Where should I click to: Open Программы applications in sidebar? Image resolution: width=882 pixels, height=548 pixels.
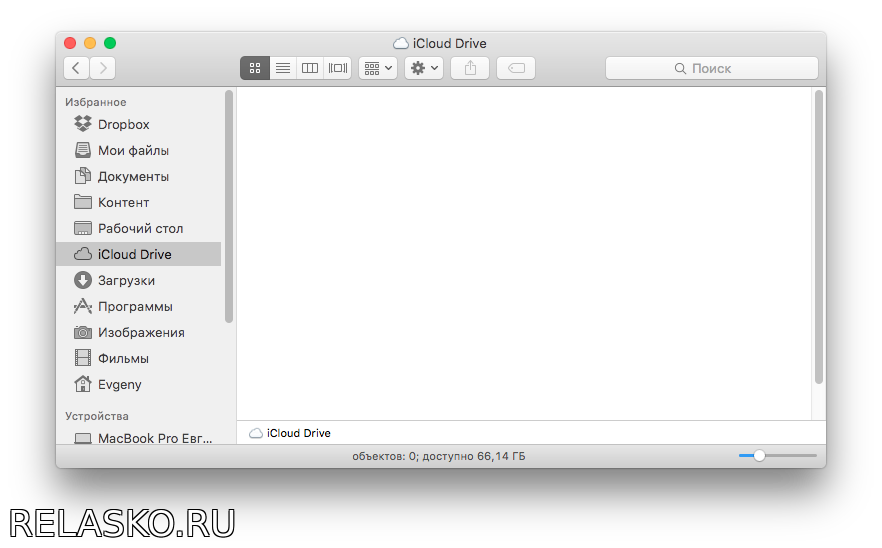tap(135, 307)
